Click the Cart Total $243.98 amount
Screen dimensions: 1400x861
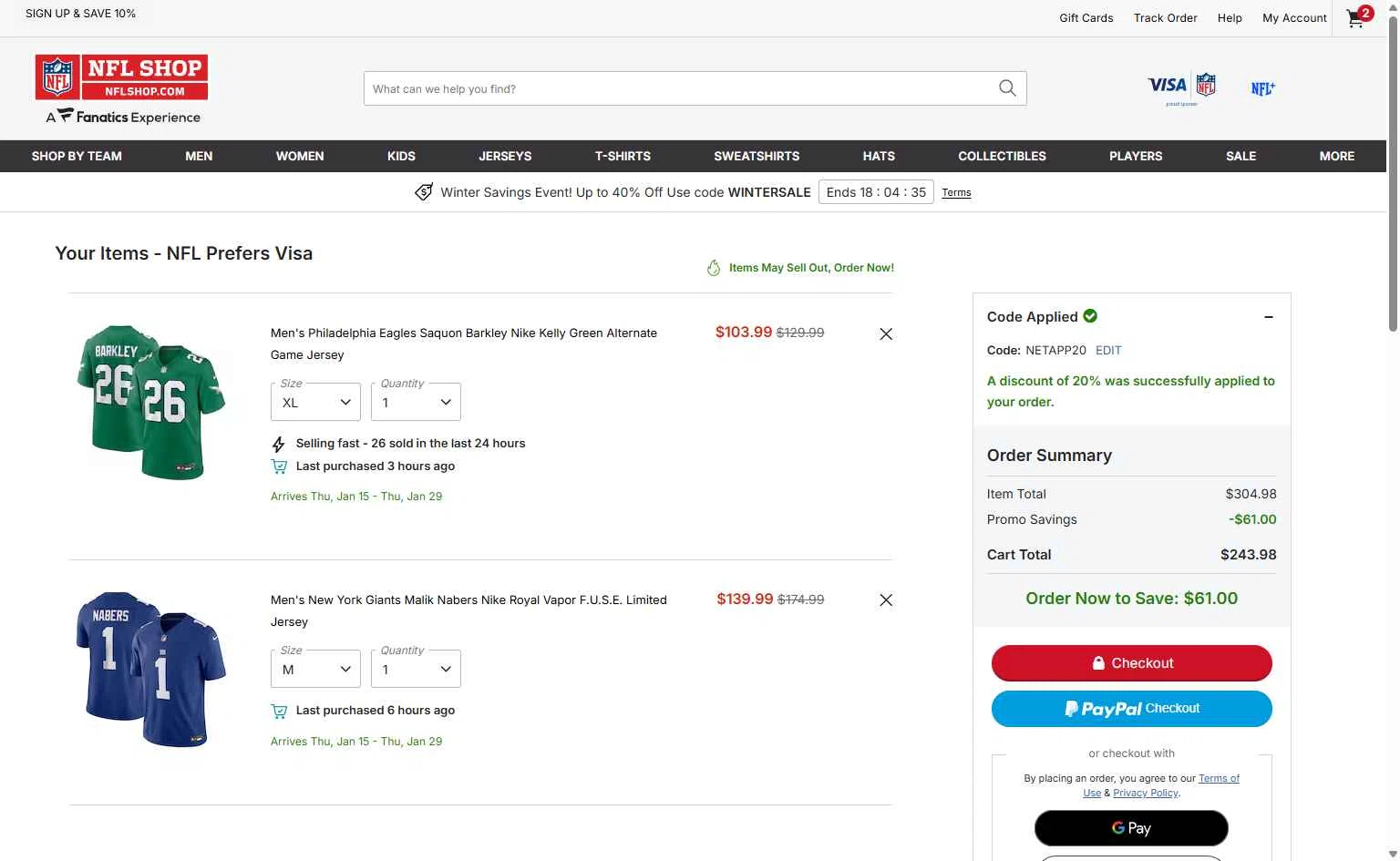tap(1248, 555)
